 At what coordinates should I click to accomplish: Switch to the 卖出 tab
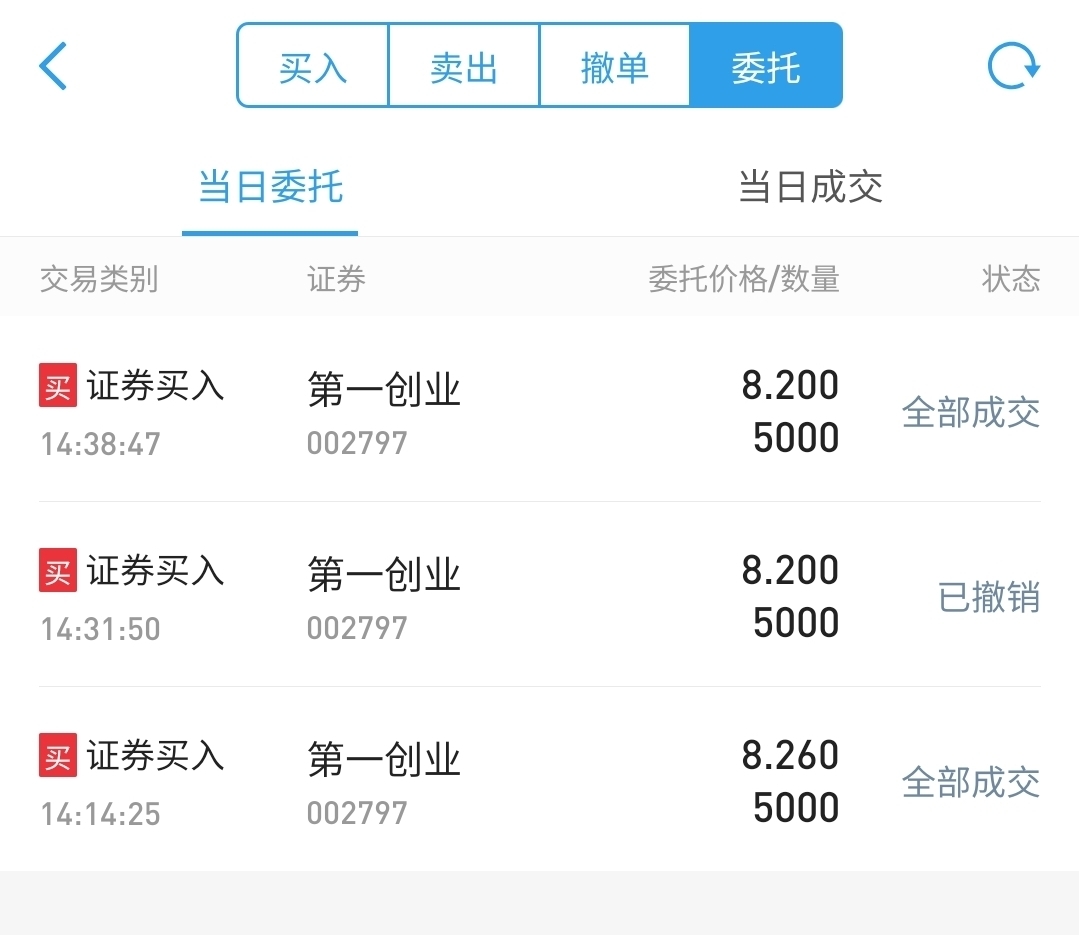coord(464,65)
